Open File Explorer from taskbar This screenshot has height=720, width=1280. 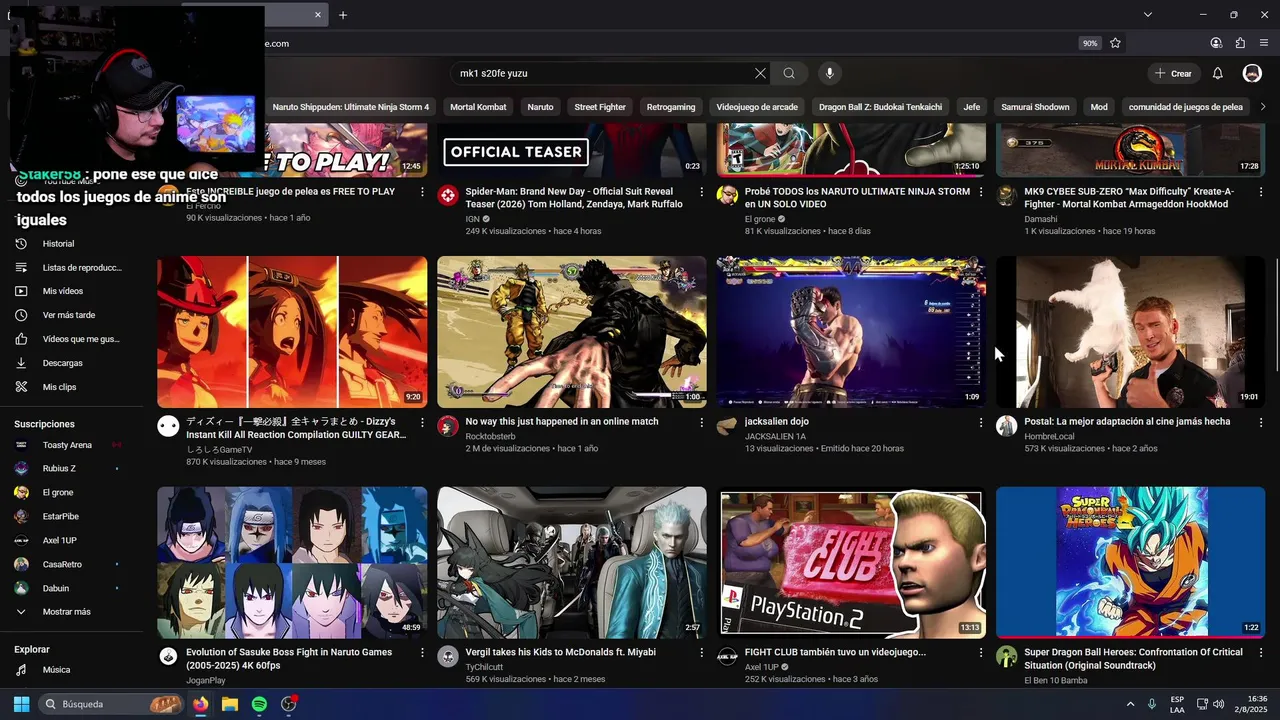pyautogui.click(x=230, y=704)
